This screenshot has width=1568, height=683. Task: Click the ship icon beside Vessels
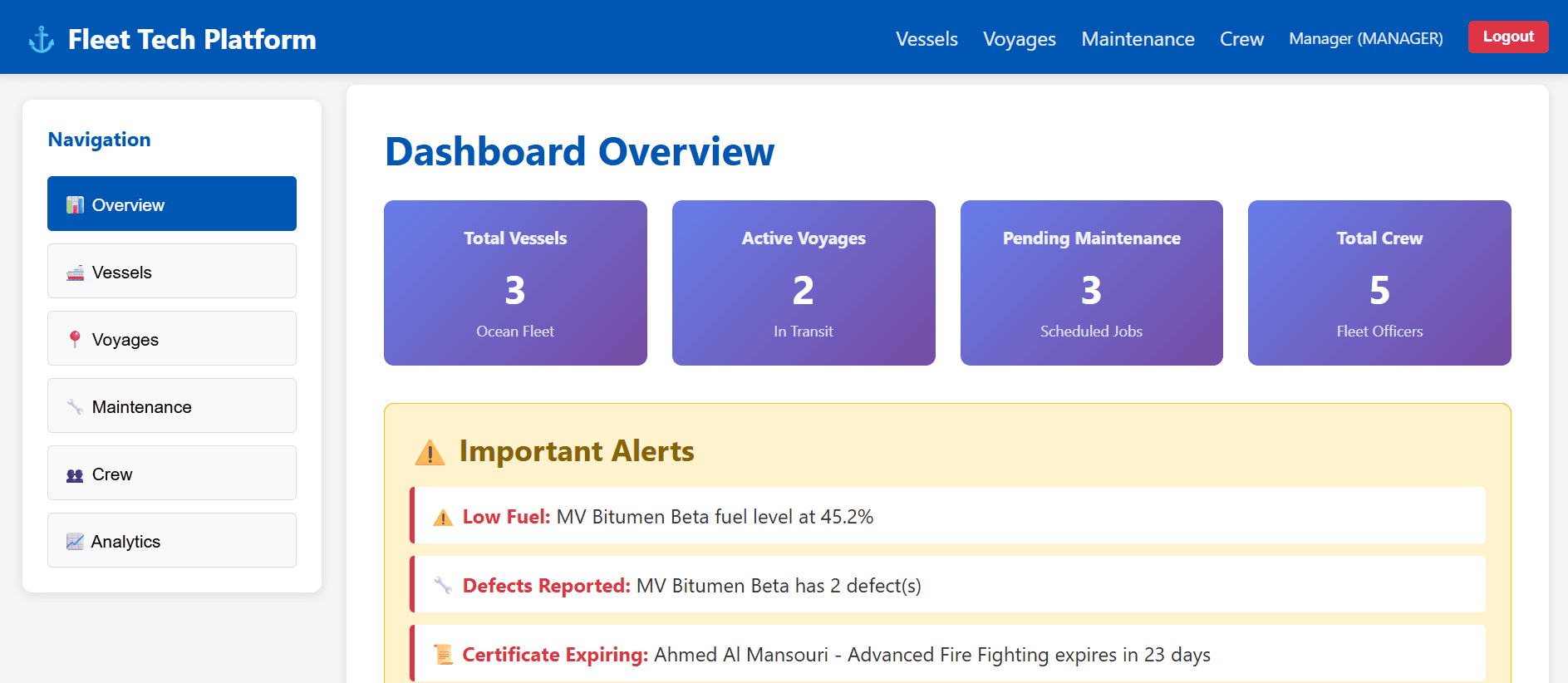point(75,273)
